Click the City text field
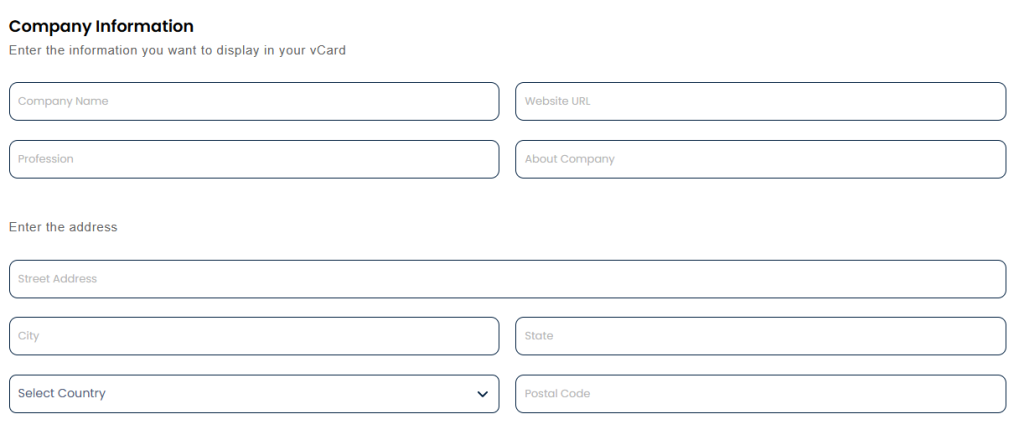Screen dimensions: 1024x440 [x=254, y=336]
